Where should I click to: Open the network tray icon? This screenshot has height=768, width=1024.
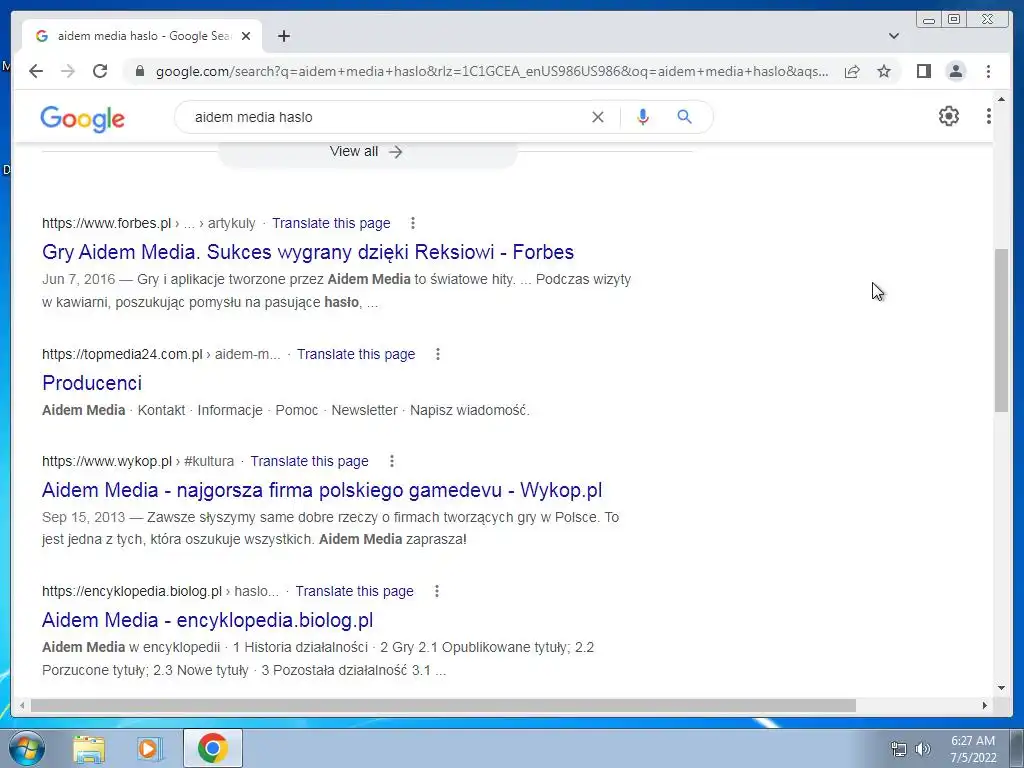coord(899,749)
